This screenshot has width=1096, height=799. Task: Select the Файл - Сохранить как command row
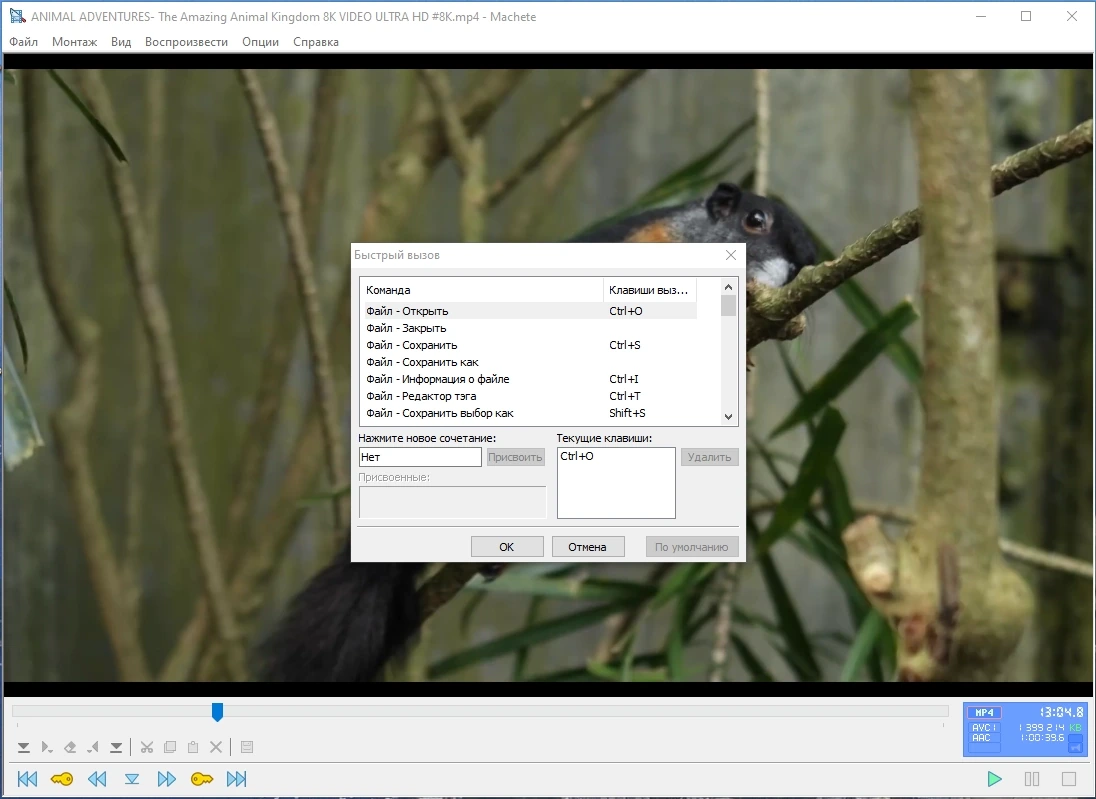pos(528,362)
